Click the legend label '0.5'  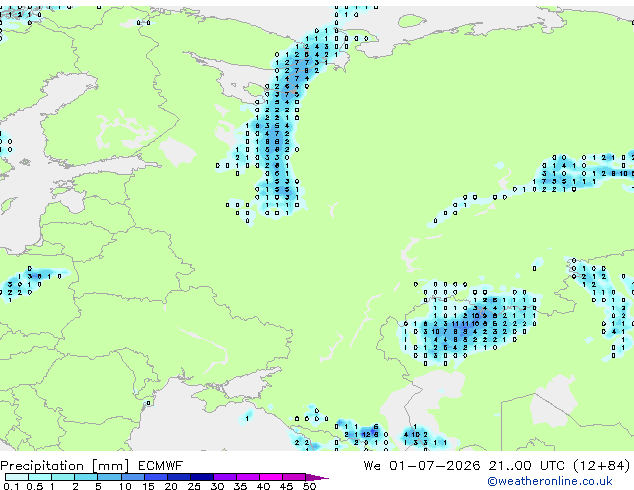coord(34,486)
